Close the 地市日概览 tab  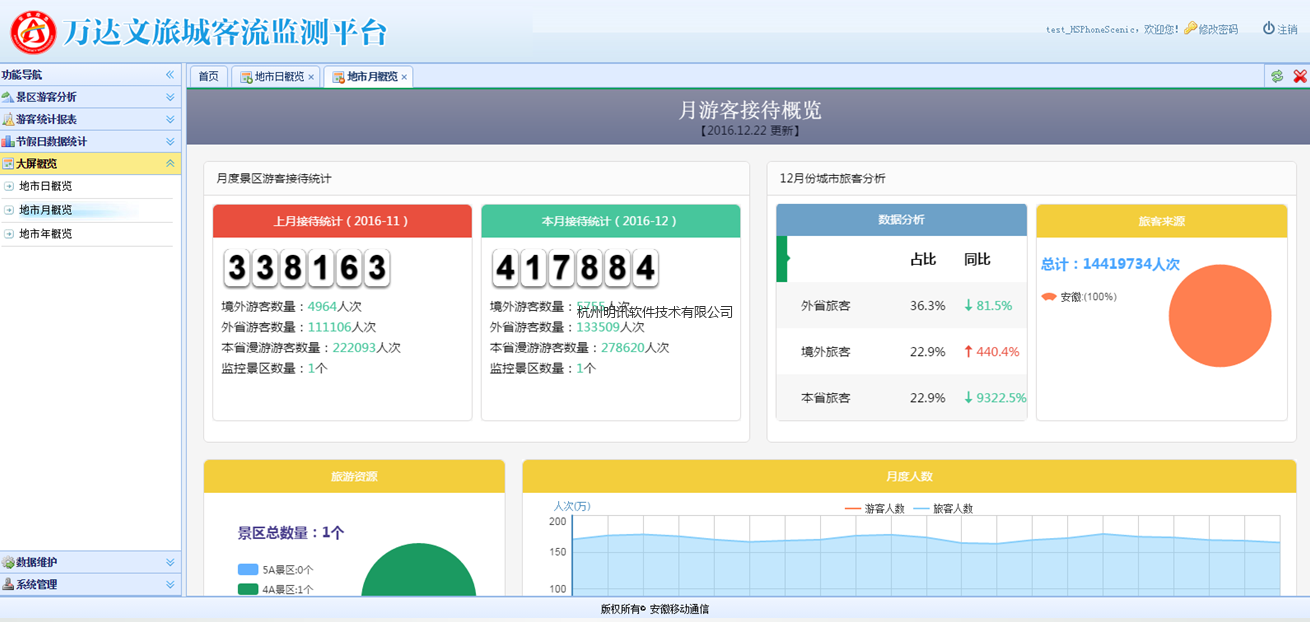click(311, 77)
